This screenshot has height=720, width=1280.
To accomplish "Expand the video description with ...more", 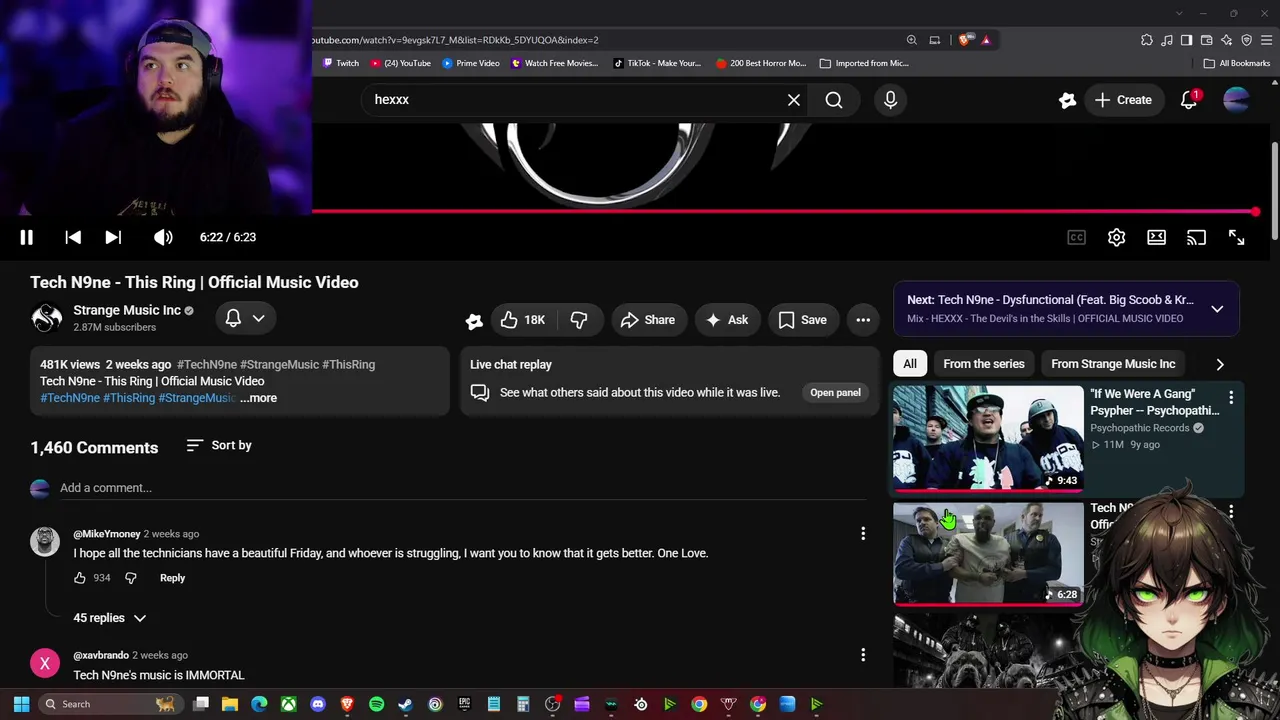I will pos(258,398).
